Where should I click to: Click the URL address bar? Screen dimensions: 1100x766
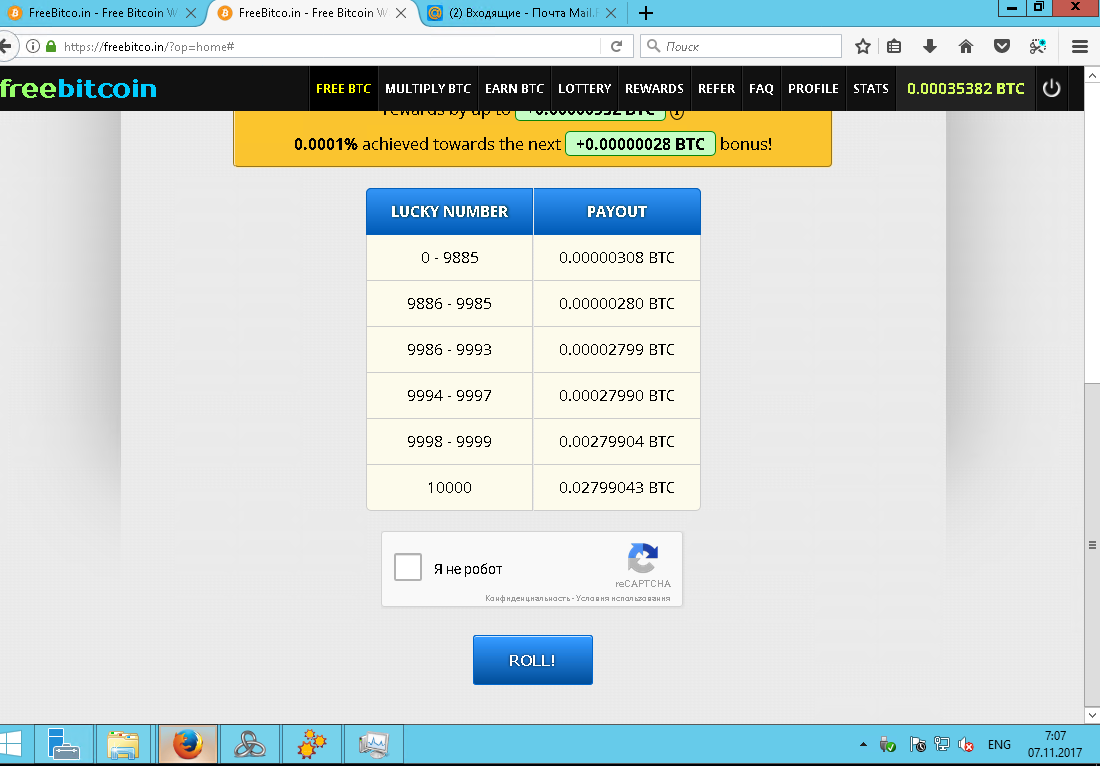(330, 46)
